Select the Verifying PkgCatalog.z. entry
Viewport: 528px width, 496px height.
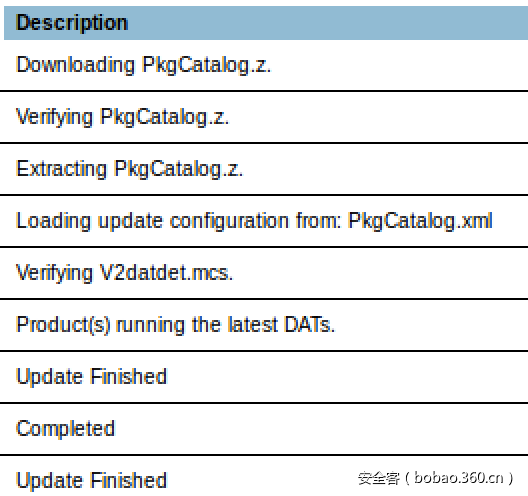pos(264,117)
